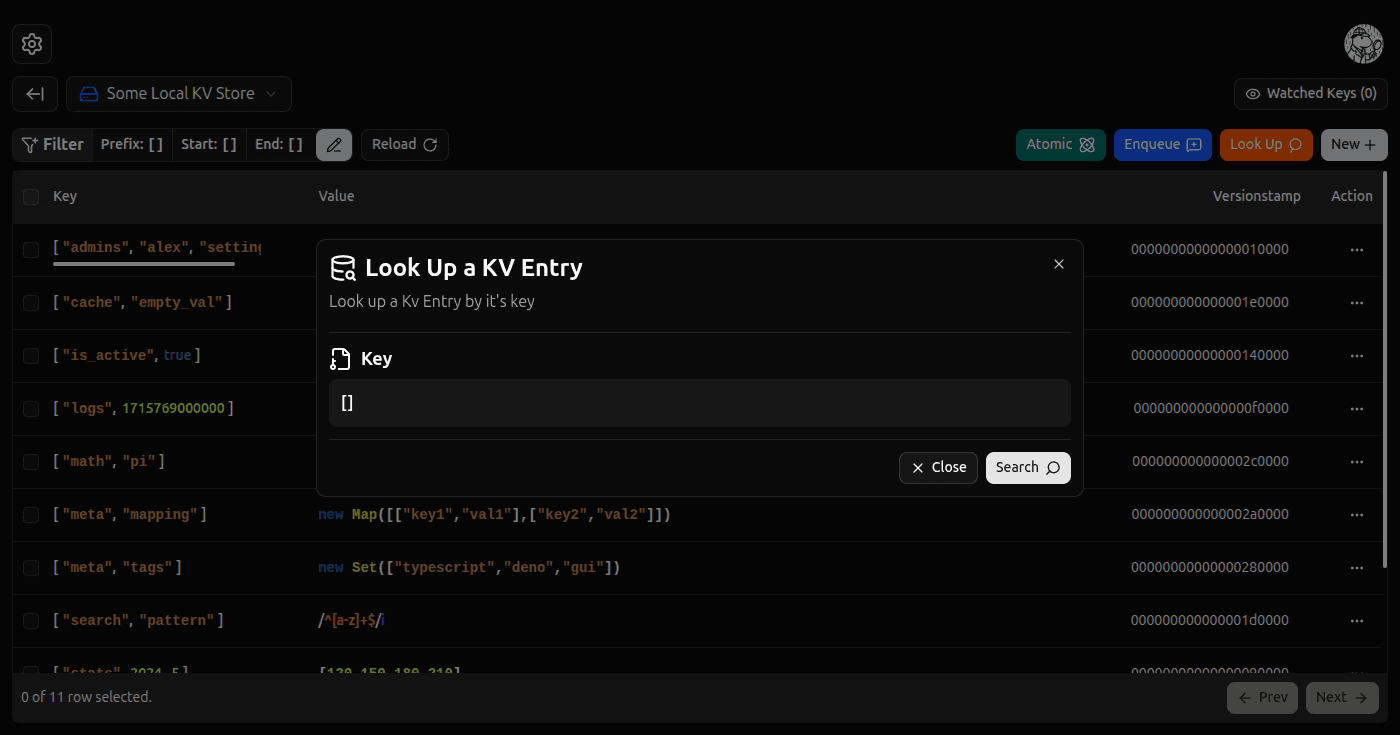
Task: Click the new Set typescript deno gui value
Action: pyautogui.click(x=470, y=568)
